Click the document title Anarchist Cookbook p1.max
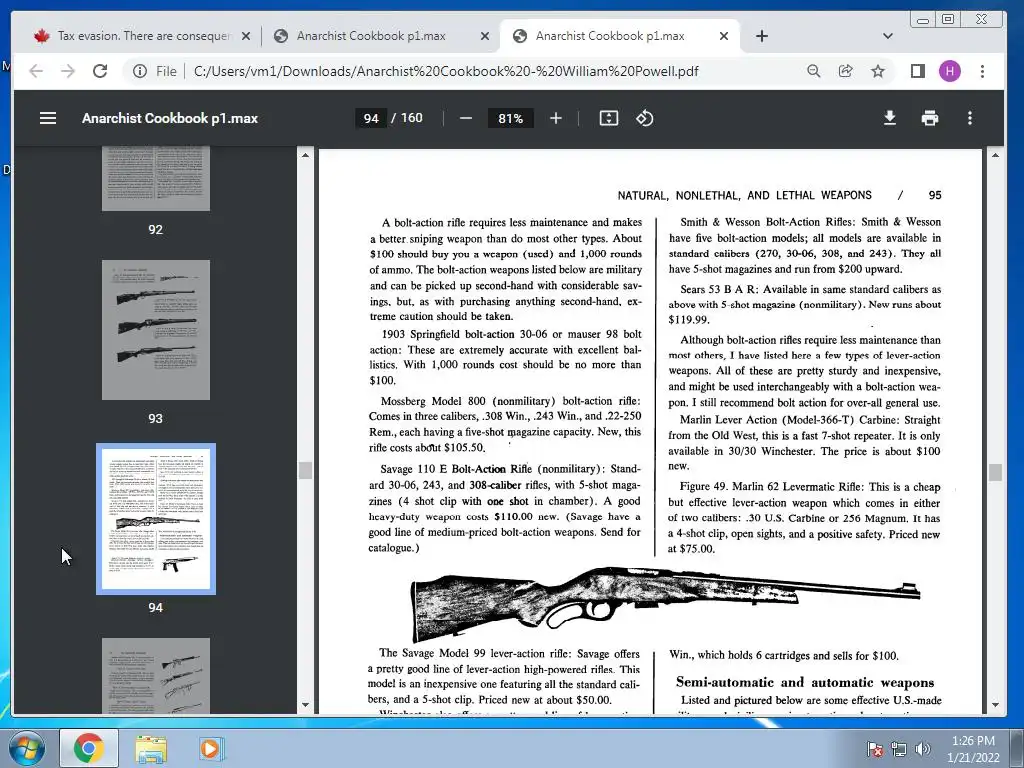 click(170, 118)
